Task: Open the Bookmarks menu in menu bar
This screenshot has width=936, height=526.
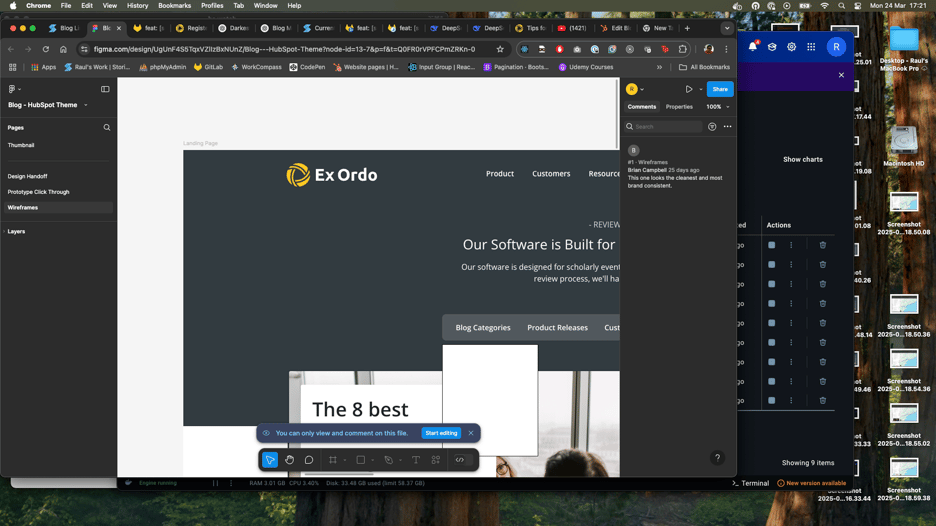Action: (x=174, y=5)
